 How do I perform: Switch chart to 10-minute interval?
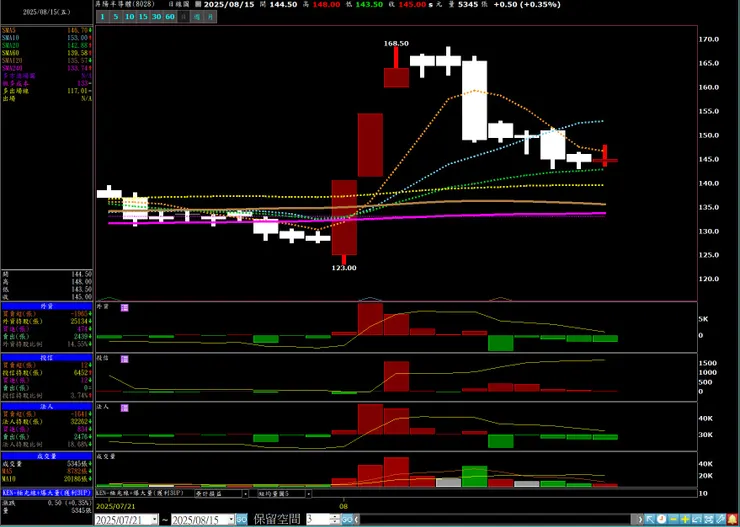[130, 17]
